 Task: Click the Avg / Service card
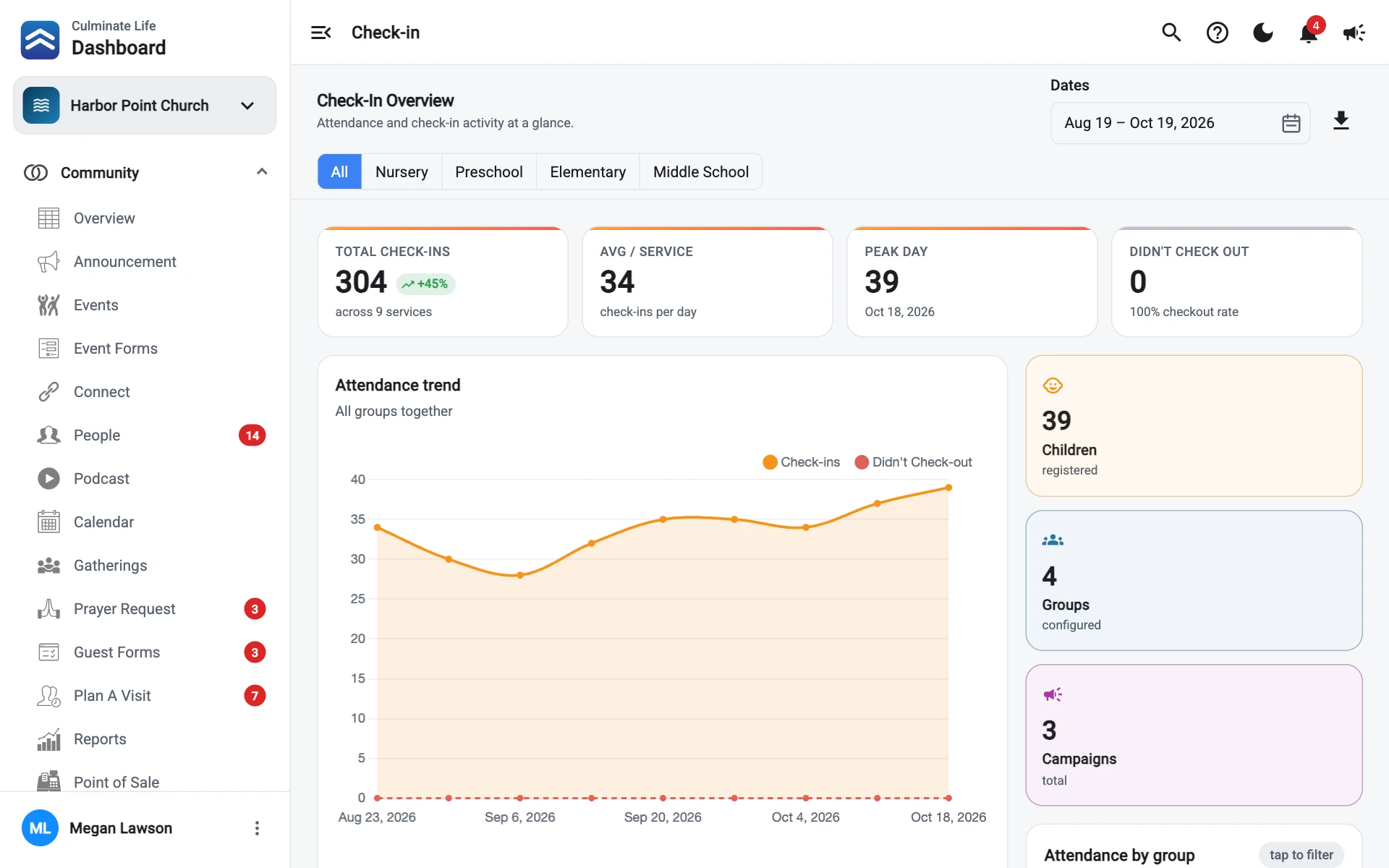[708, 282]
